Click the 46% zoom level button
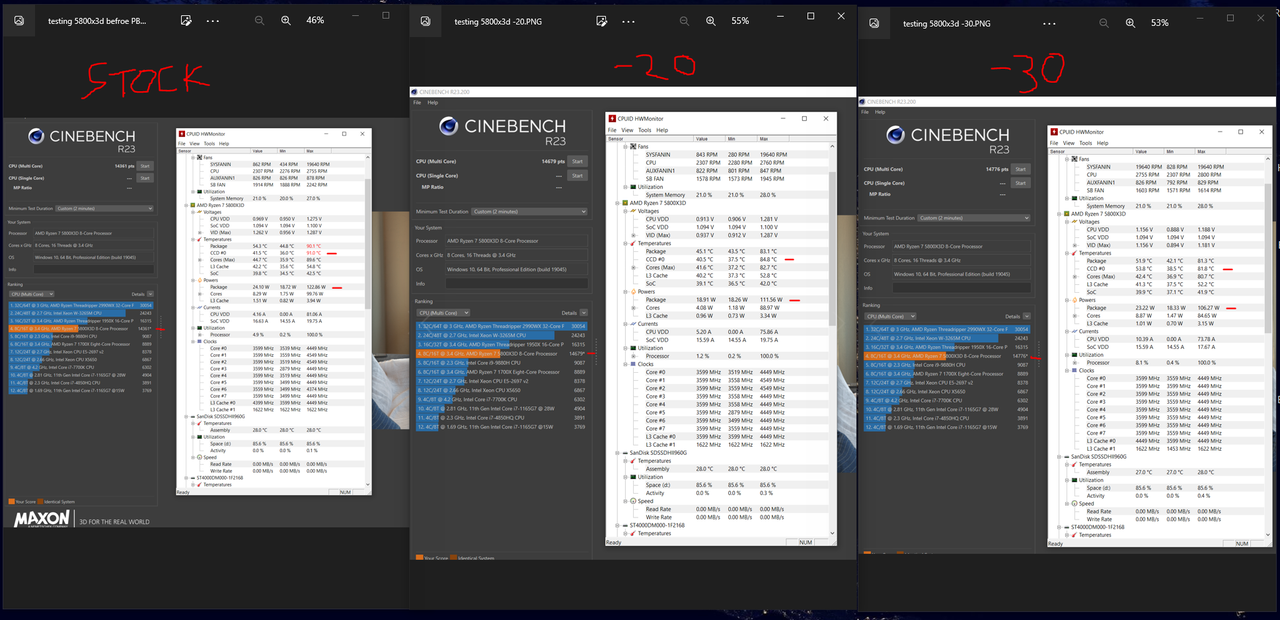Image resolution: width=1280 pixels, height=620 pixels. (315, 20)
